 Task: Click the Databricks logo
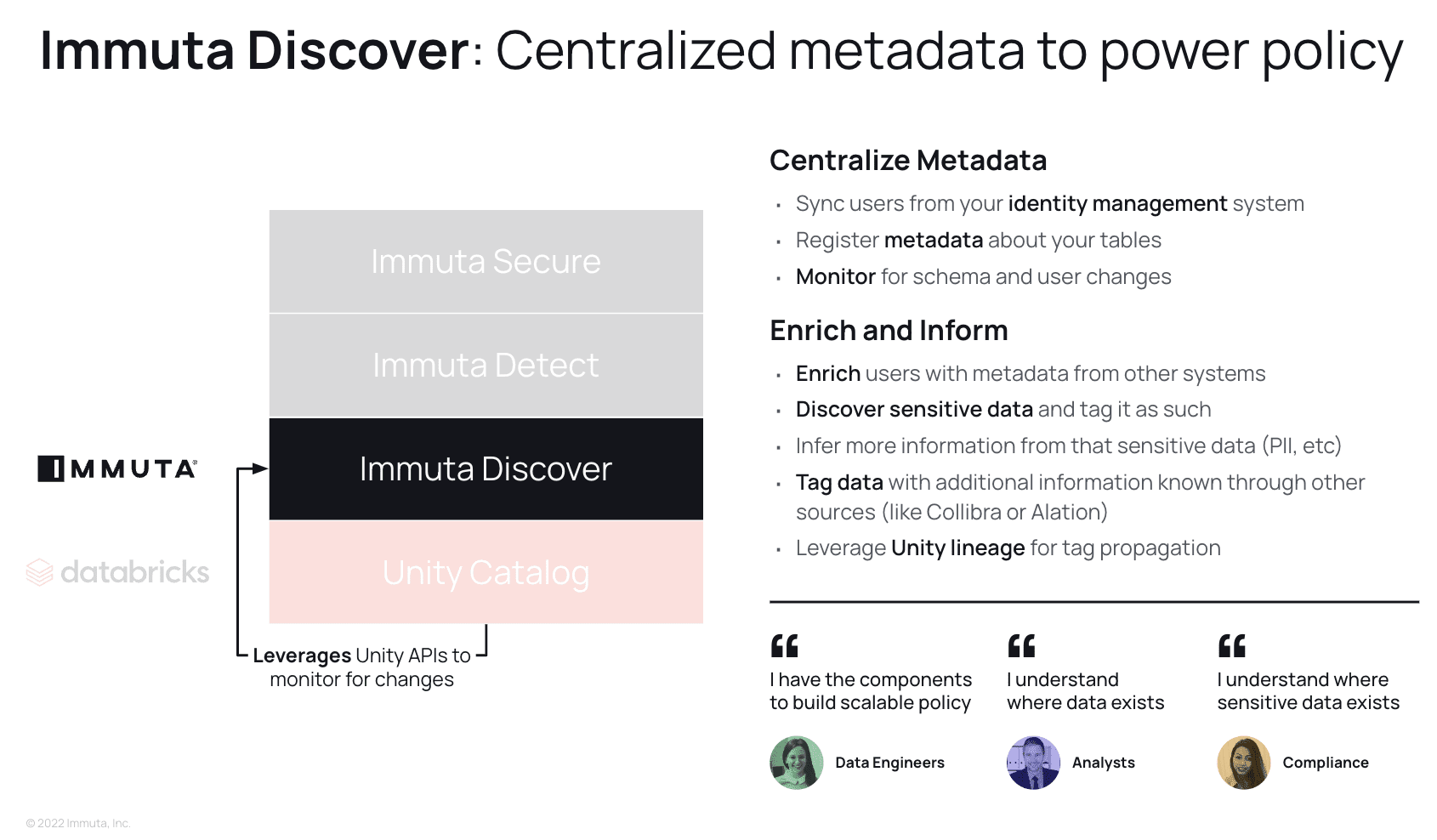pyautogui.click(x=117, y=572)
